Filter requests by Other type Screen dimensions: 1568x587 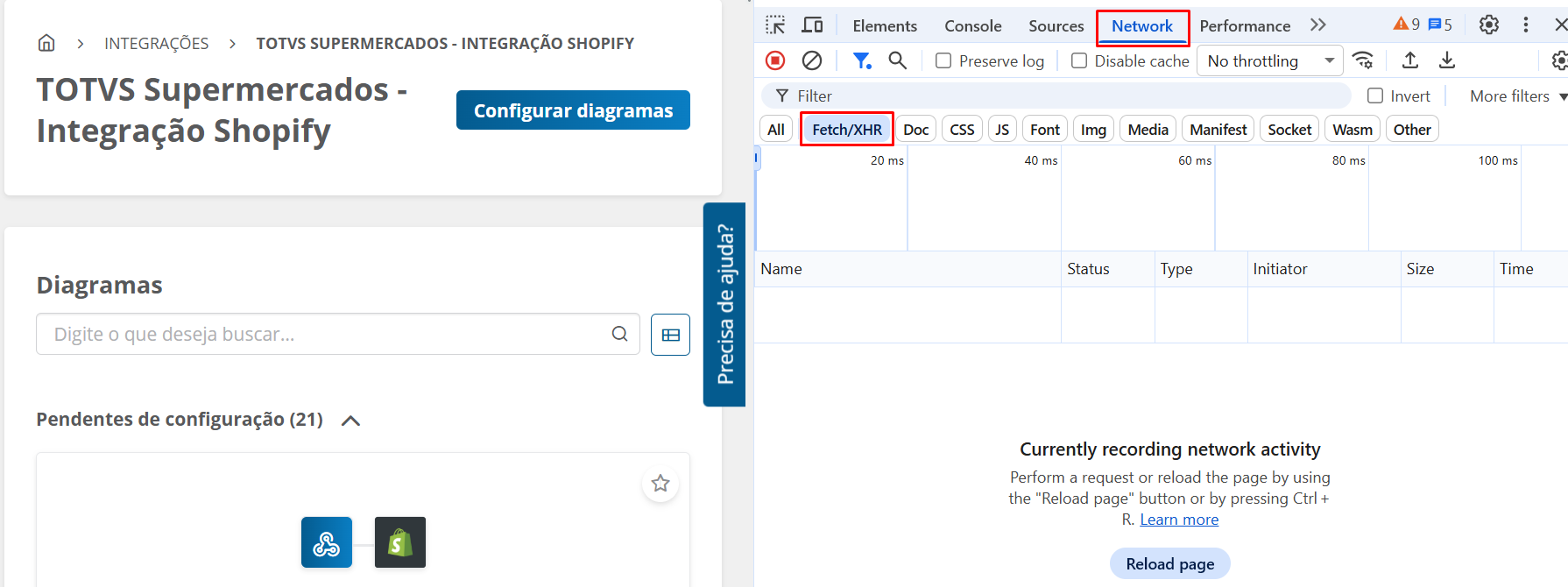1412,129
